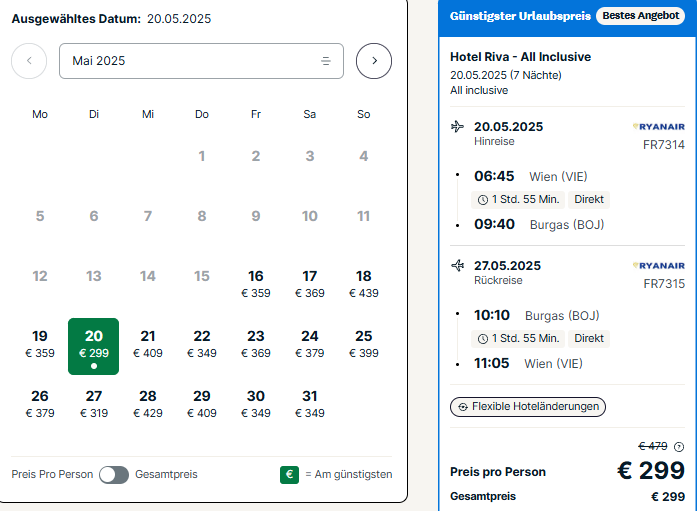This screenshot has height=511, width=697.
Task: Go to the previous month
Action: (x=29, y=61)
